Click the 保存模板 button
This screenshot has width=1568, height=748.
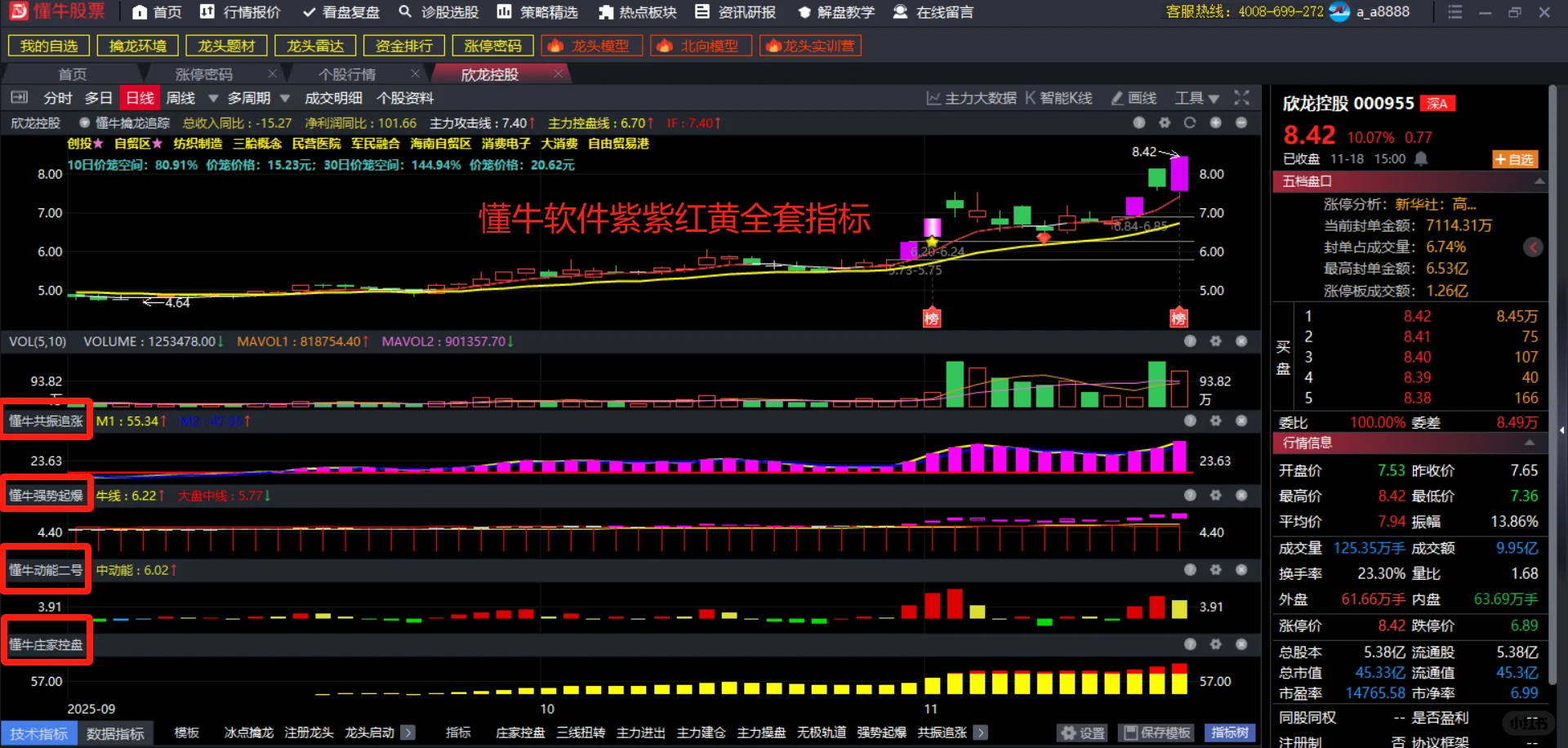[x=1156, y=732]
